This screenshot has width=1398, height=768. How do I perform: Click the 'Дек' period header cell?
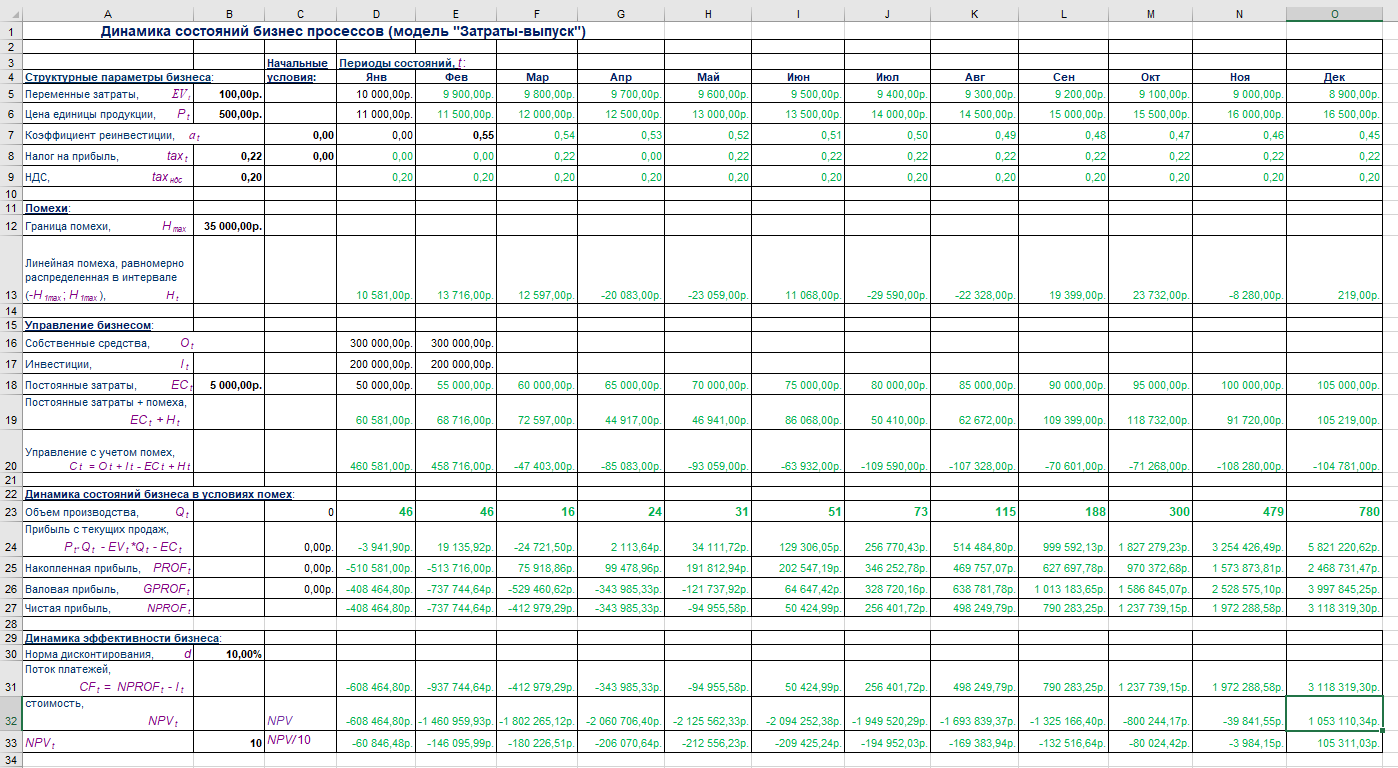point(1333,77)
